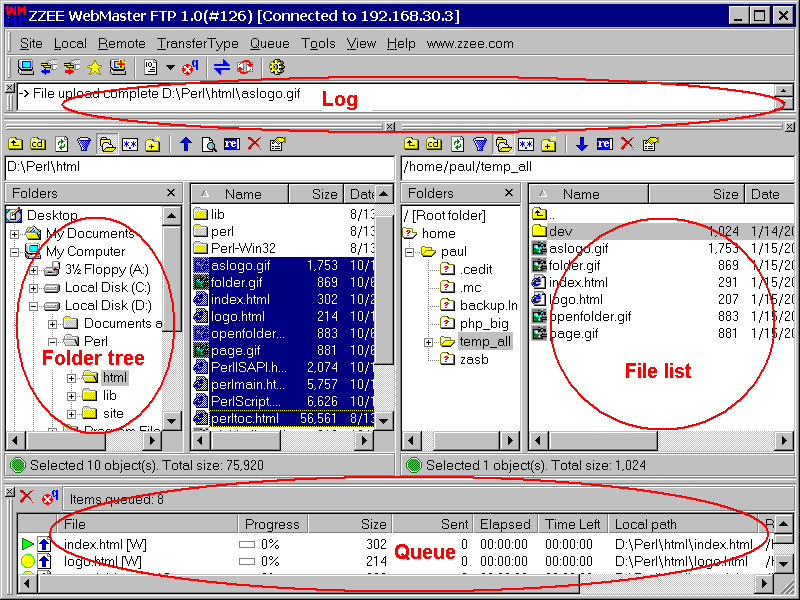Image resolution: width=800 pixels, height=600 pixels.
Task: Click the filter funnel icon in local pane
Action: click(84, 144)
